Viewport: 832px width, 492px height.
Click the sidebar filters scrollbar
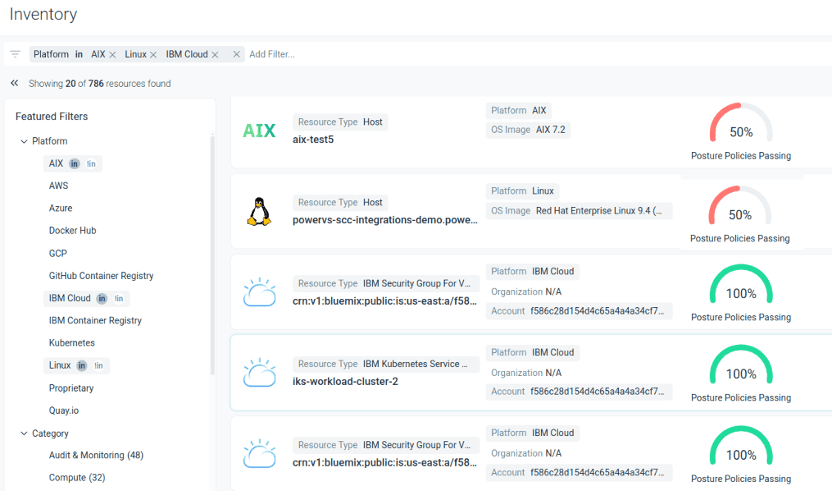point(212,255)
